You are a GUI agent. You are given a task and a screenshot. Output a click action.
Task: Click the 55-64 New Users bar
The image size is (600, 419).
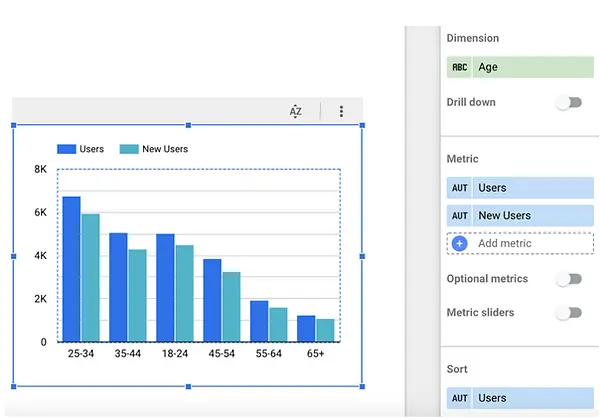tap(278, 324)
